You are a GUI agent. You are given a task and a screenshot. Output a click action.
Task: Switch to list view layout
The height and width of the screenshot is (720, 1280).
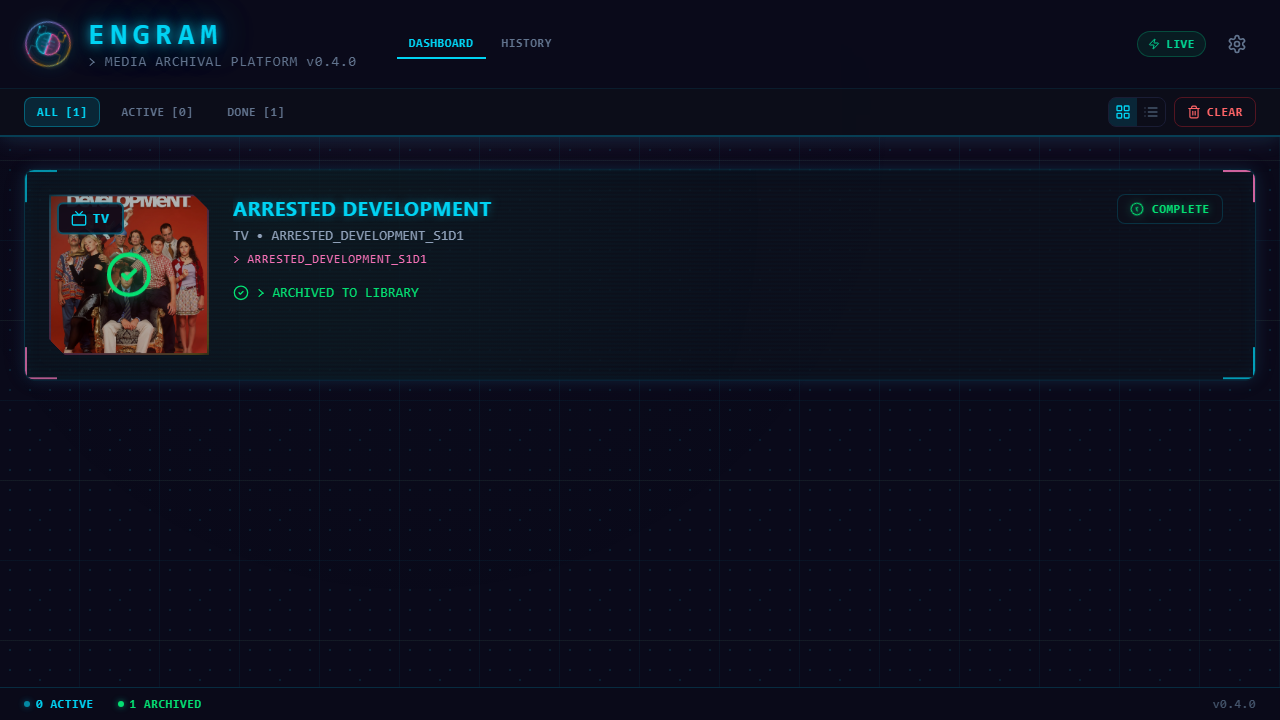click(x=1151, y=112)
